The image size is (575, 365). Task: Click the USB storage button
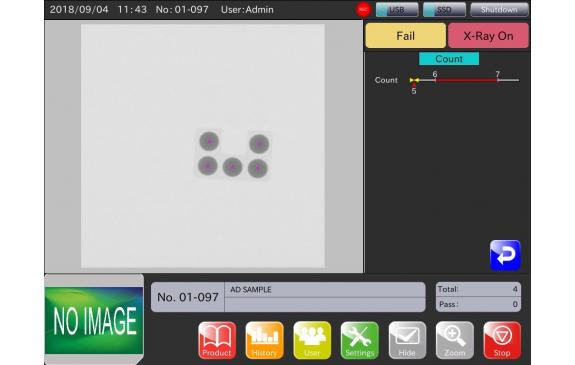point(397,10)
